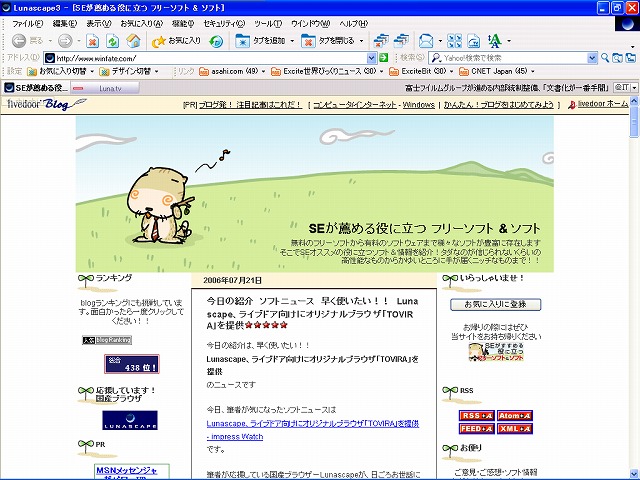
Task: Expand the mail icon dropdown arrow
Action: 440,41
